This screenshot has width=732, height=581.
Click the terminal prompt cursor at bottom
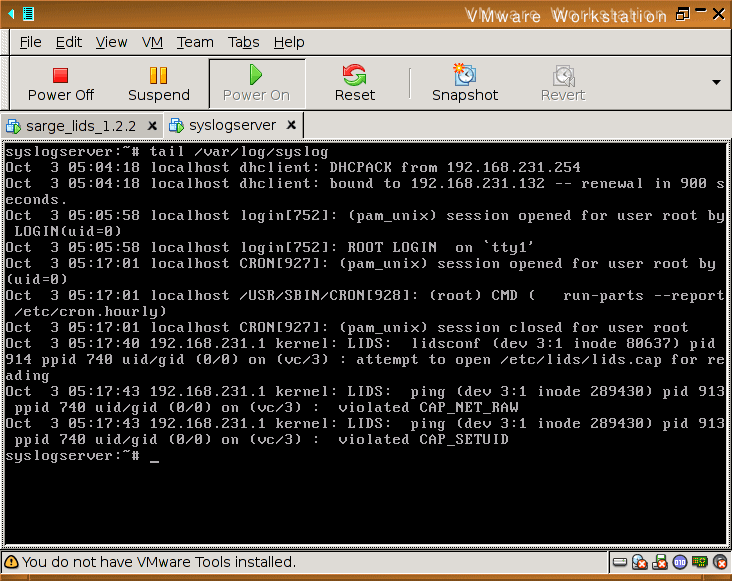coord(155,460)
